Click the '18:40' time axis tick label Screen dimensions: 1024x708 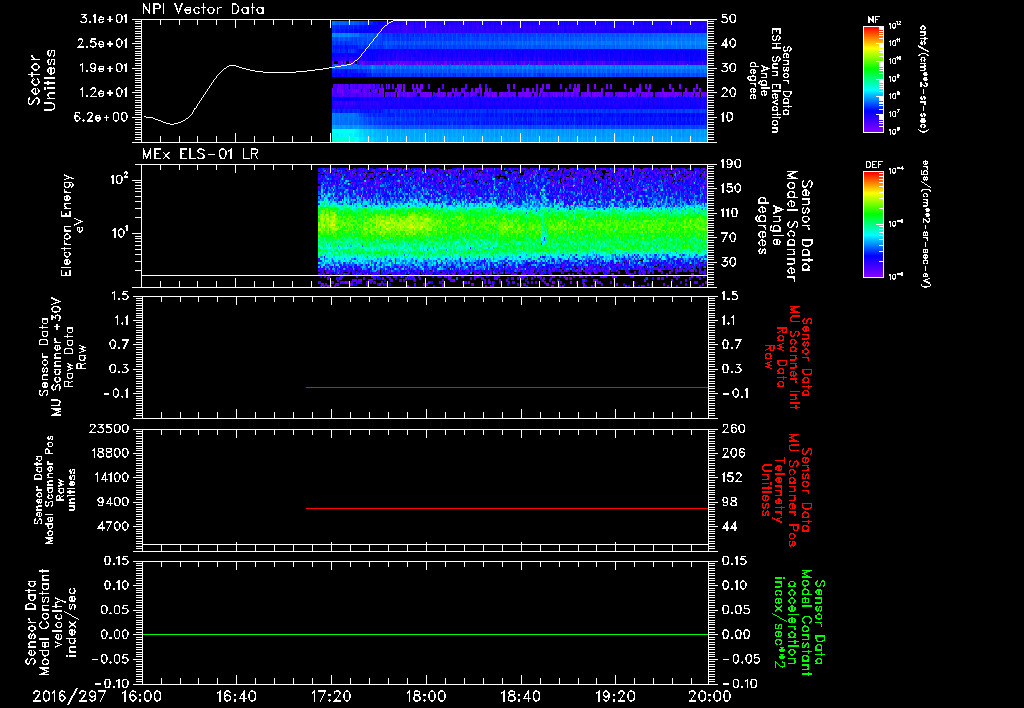520,696
